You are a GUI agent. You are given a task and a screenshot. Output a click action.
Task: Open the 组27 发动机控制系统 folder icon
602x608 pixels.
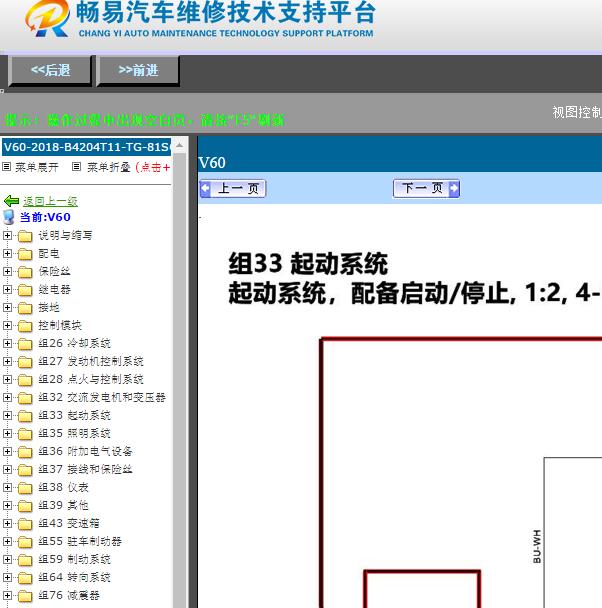click(x=25, y=362)
